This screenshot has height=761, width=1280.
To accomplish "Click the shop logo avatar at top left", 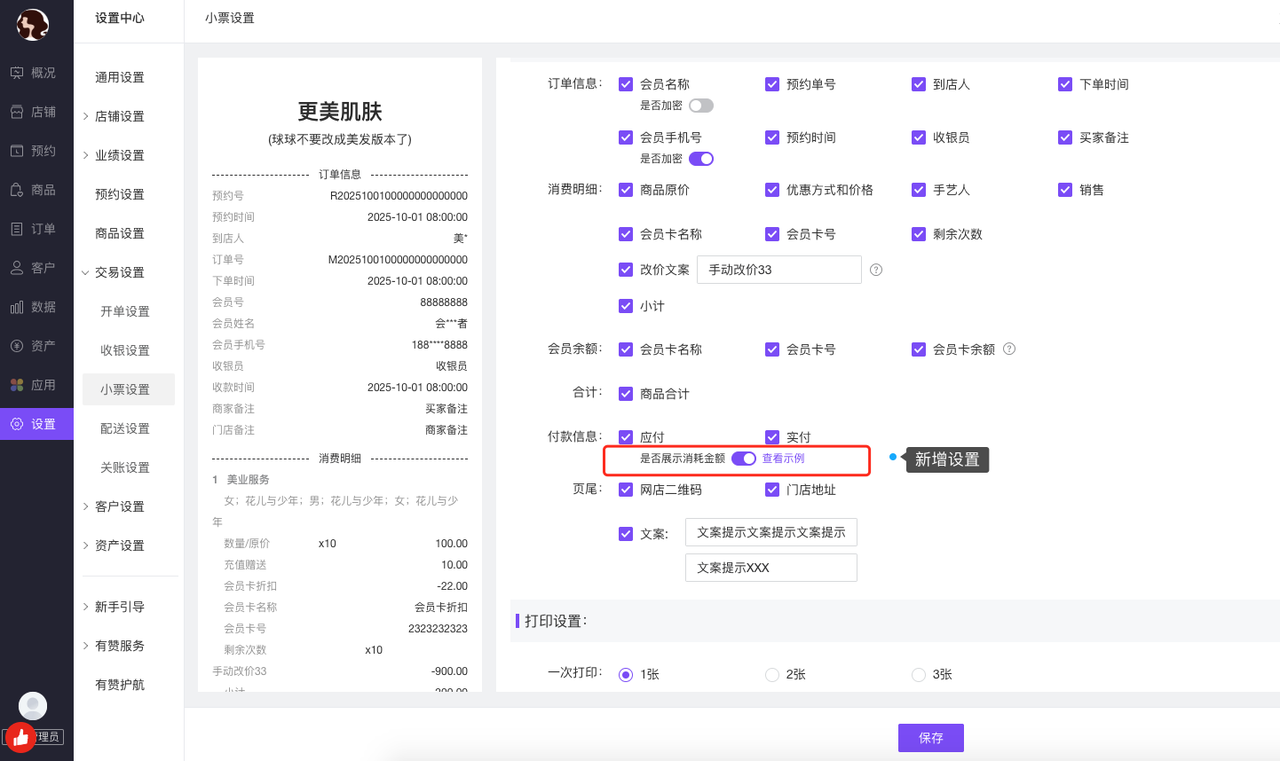I will point(33,25).
